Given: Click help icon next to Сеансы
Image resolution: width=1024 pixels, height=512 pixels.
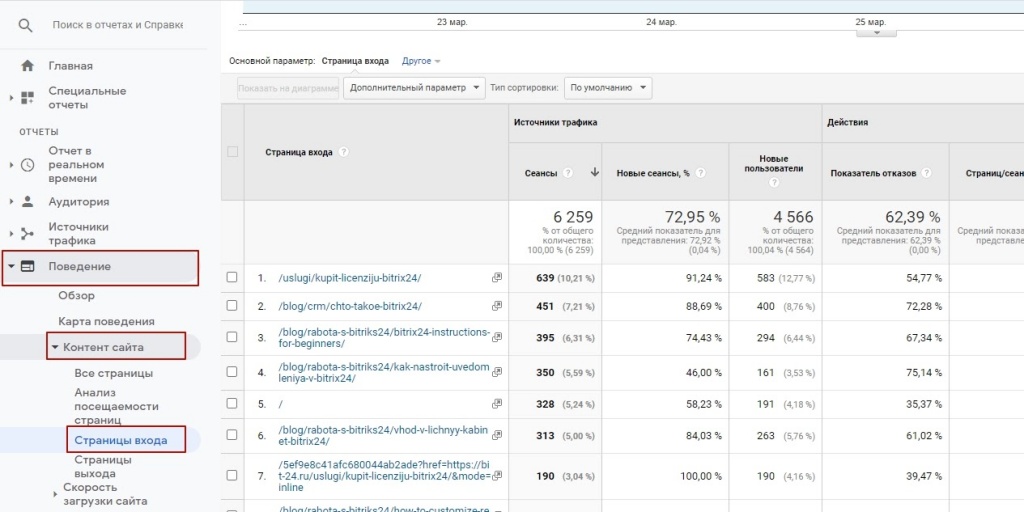Looking at the screenshot, I should click(568, 173).
